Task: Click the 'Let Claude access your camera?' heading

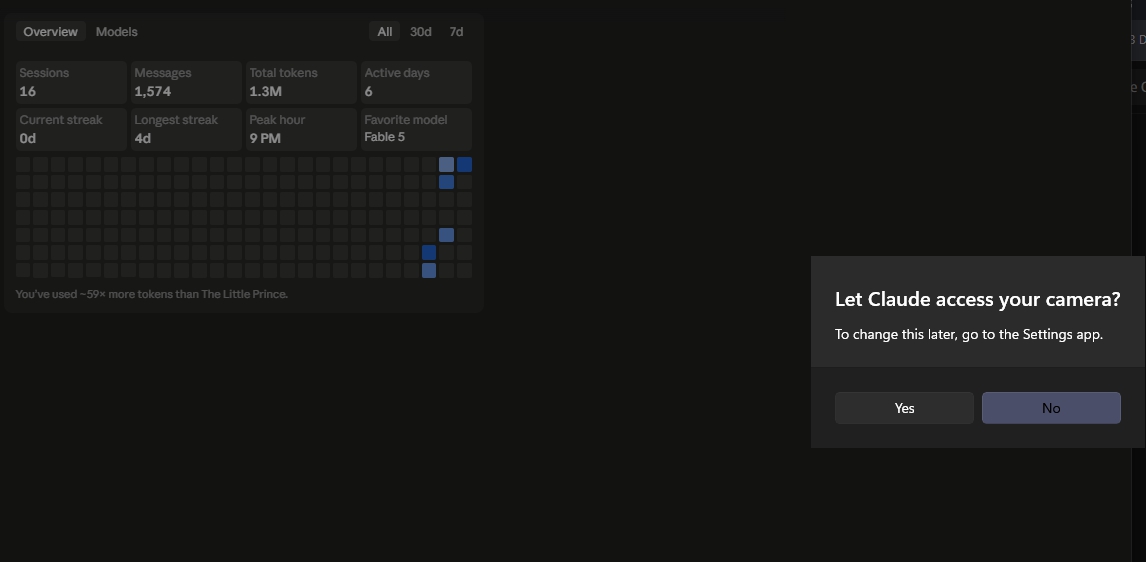Action: [x=977, y=299]
